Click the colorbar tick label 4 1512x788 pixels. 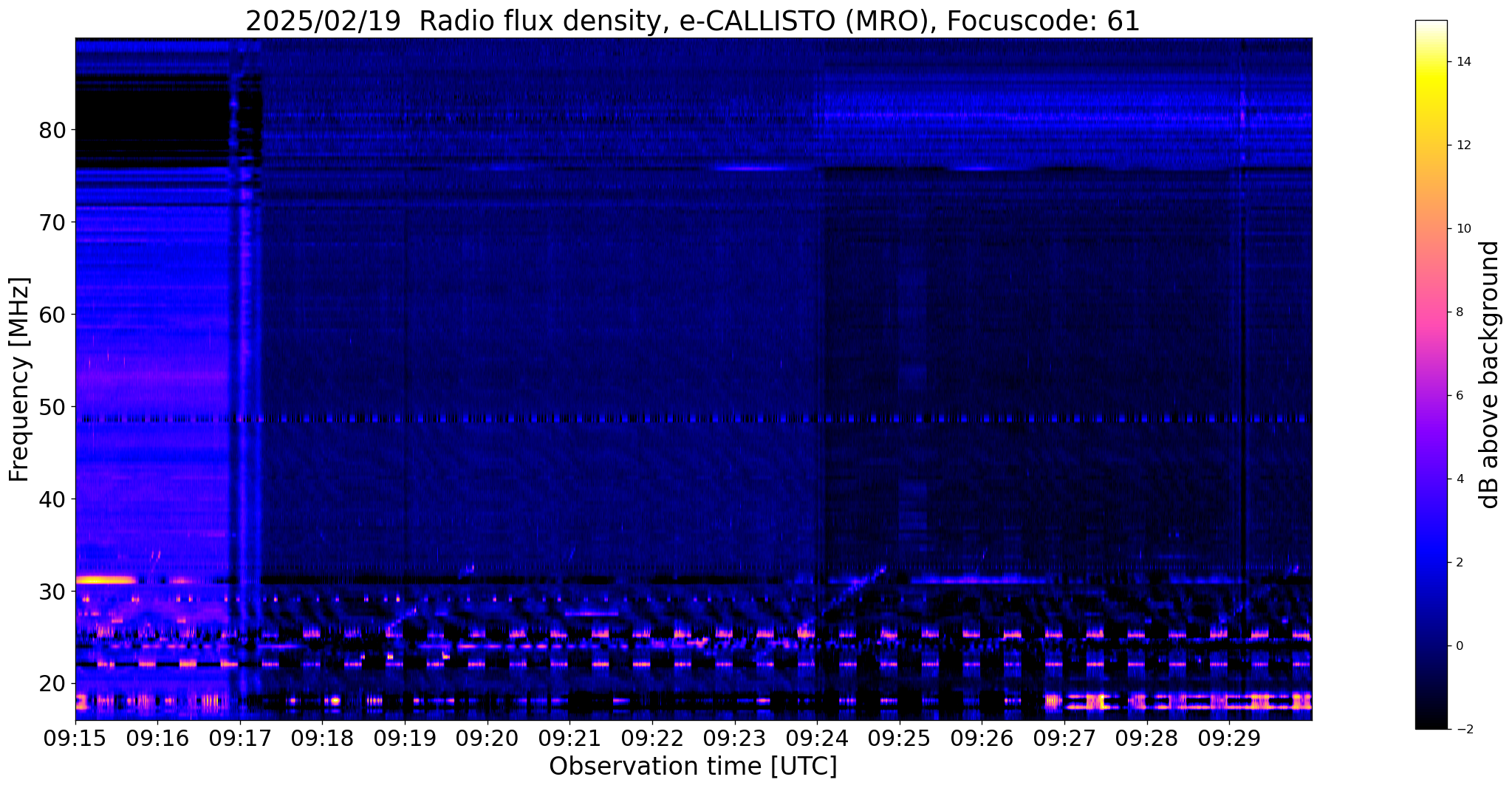[x=1460, y=479]
